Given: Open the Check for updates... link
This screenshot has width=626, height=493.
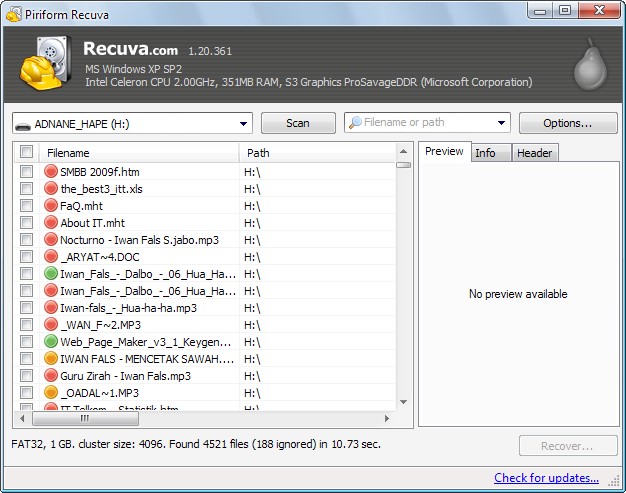Looking at the screenshot, I should click(546, 478).
